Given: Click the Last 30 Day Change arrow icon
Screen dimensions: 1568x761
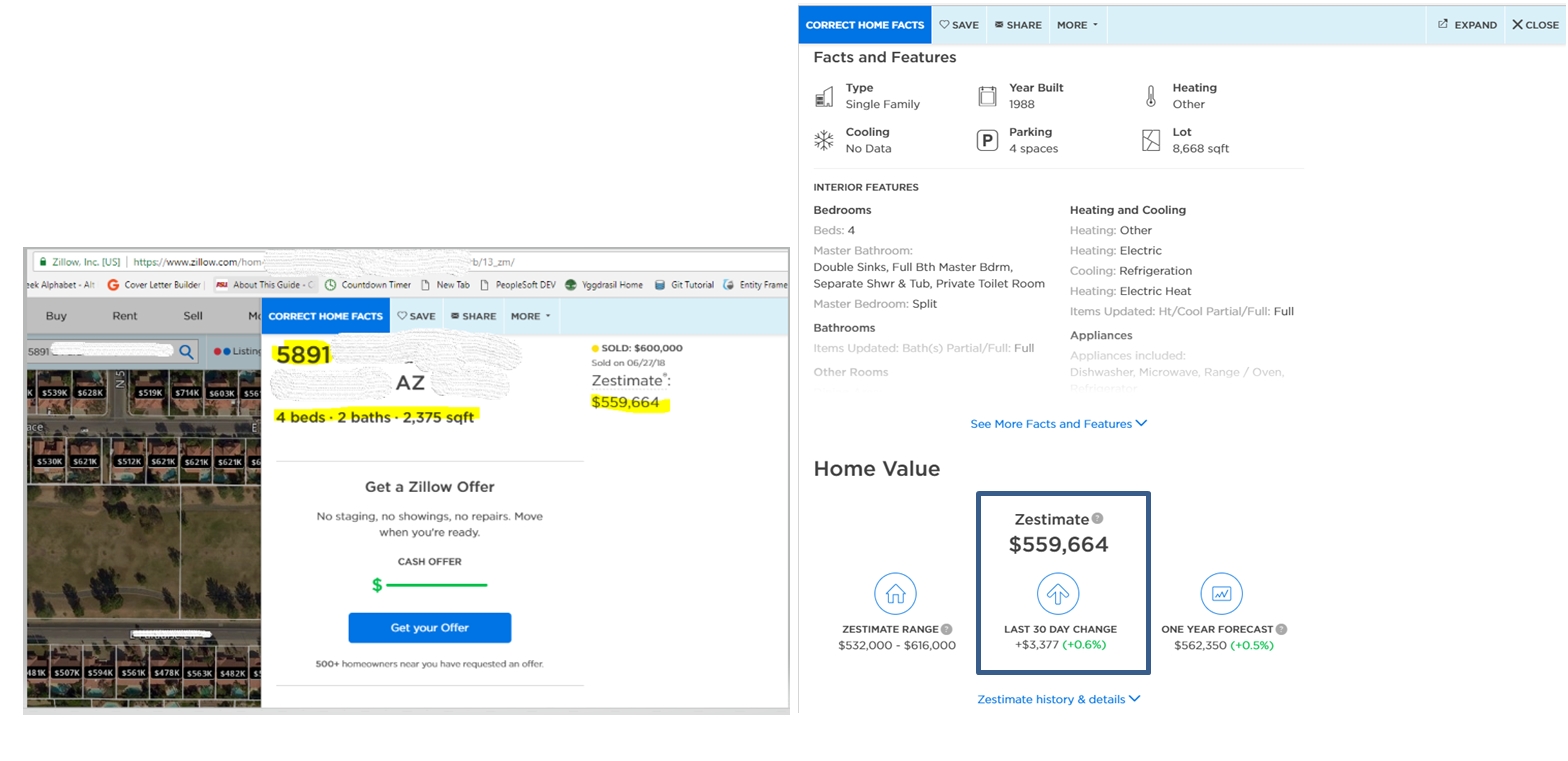Looking at the screenshot, I should point(1058,594).
